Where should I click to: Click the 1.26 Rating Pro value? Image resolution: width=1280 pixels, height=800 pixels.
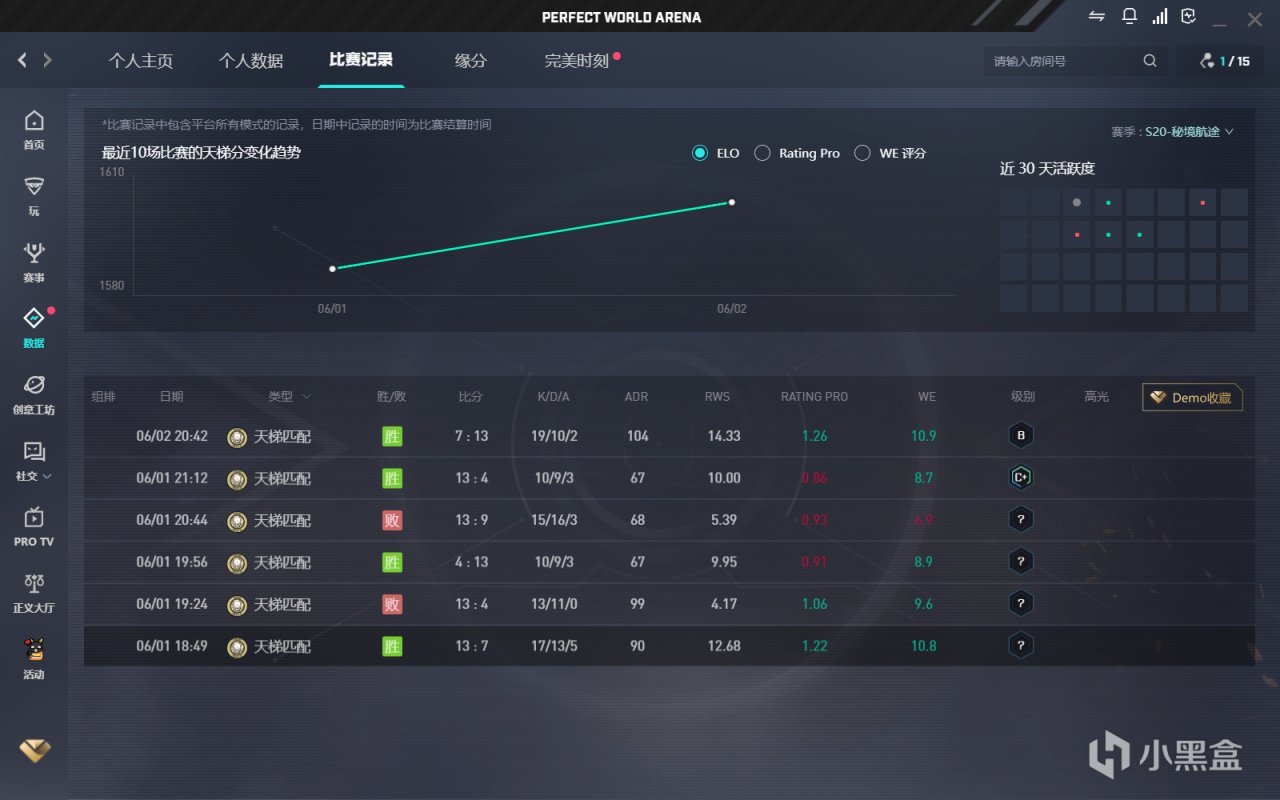tap(815, 436)
